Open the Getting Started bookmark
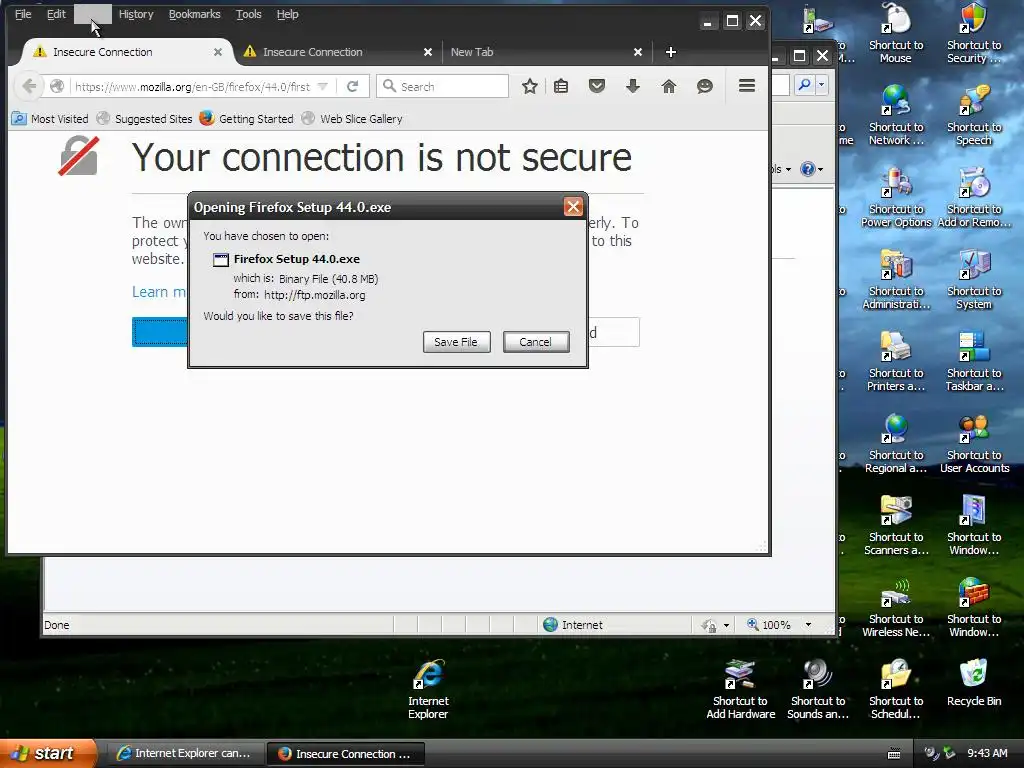 246,119
